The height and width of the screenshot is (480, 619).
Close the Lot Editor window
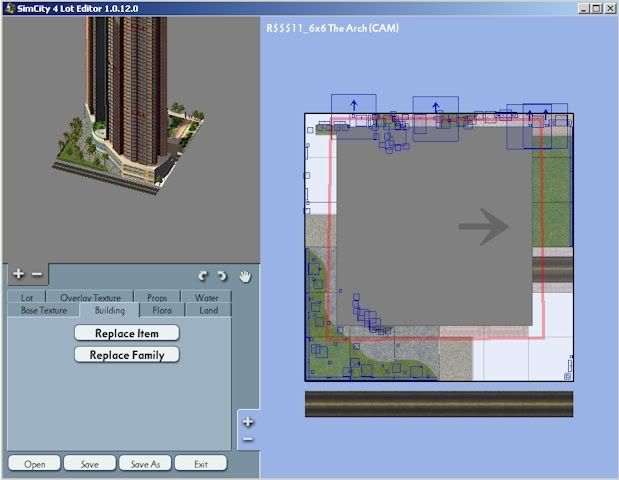(x=610, y=8)
